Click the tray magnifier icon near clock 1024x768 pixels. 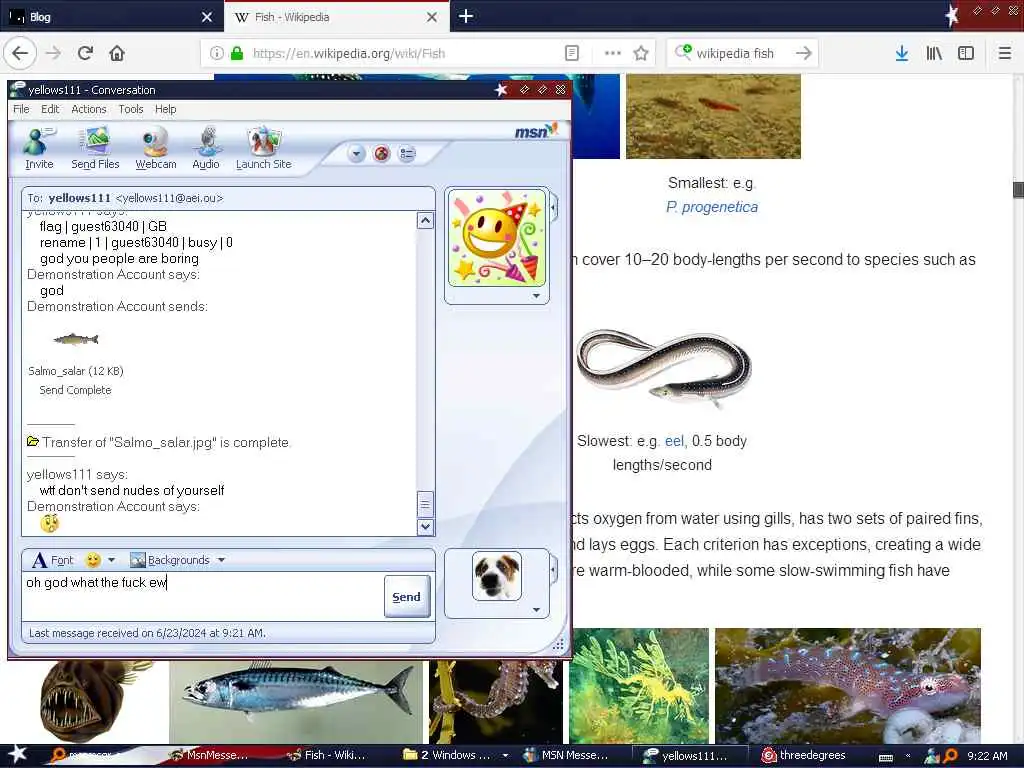(x=950, y=756)
